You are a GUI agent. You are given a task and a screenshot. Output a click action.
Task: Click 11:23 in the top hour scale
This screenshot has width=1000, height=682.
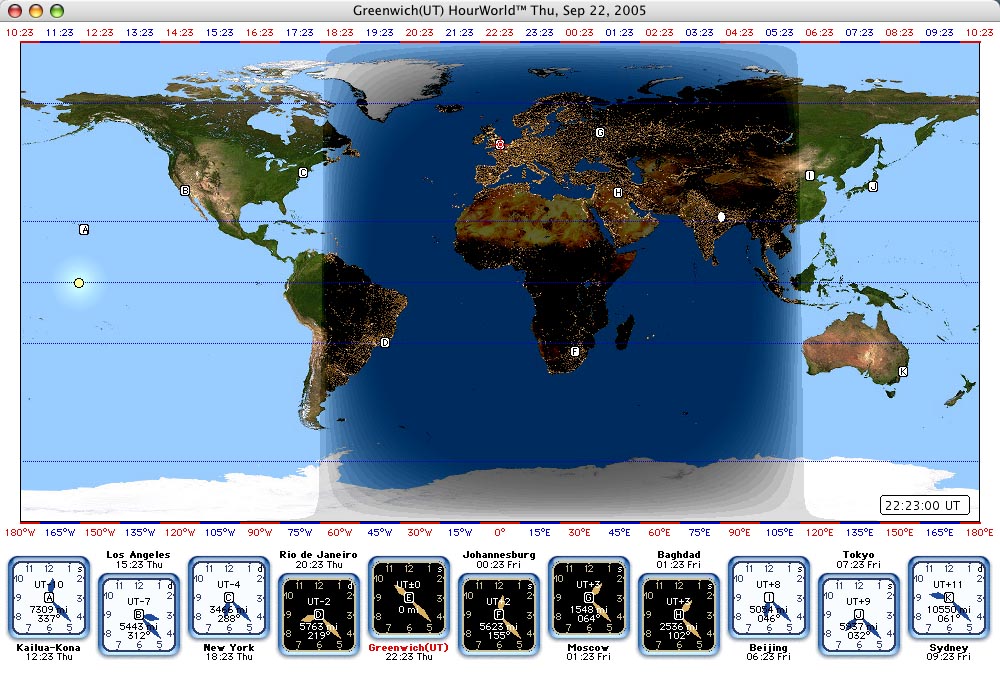tap(59, 32)
